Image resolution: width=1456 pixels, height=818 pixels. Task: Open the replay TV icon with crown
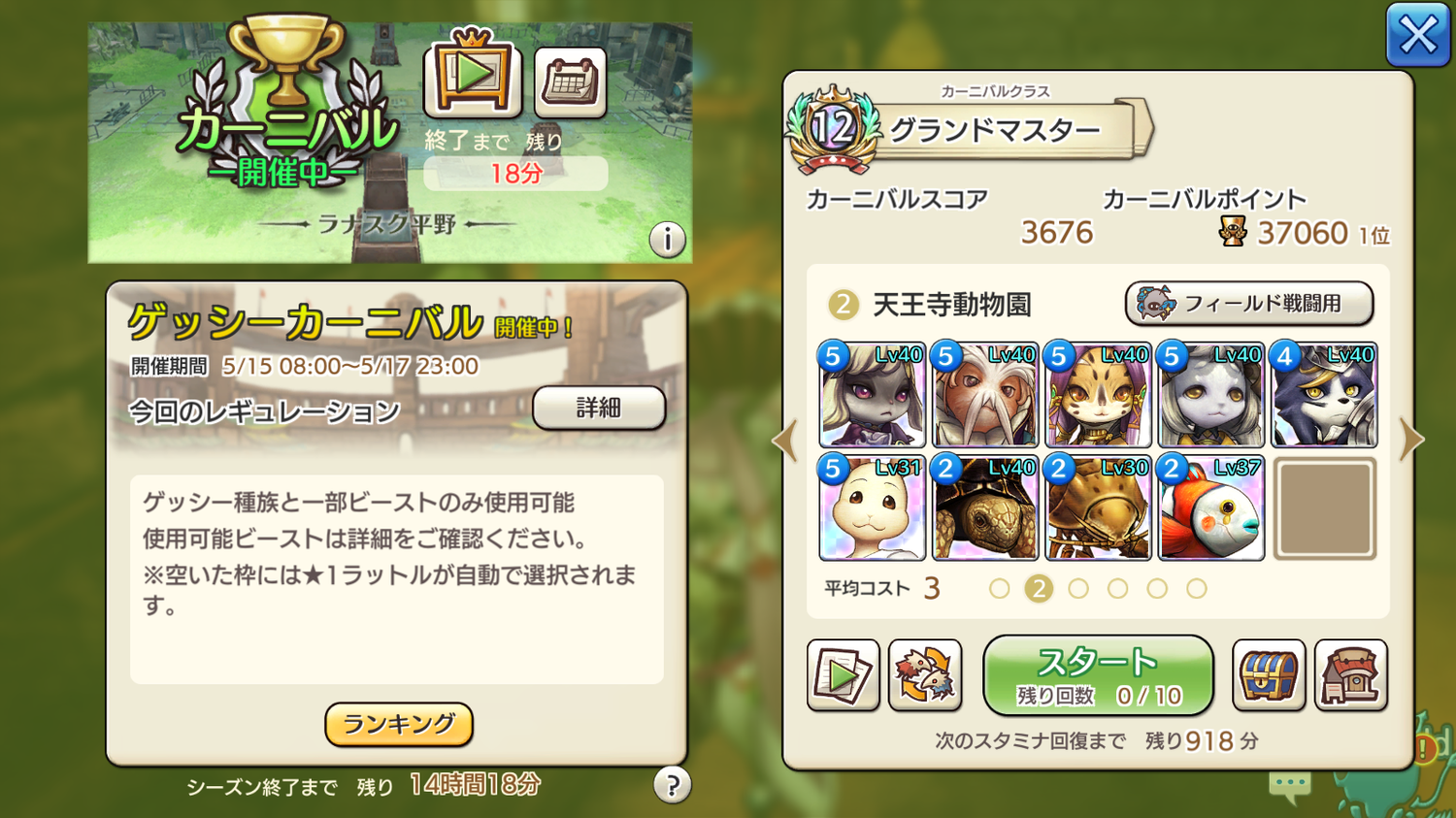pos(473,73)
